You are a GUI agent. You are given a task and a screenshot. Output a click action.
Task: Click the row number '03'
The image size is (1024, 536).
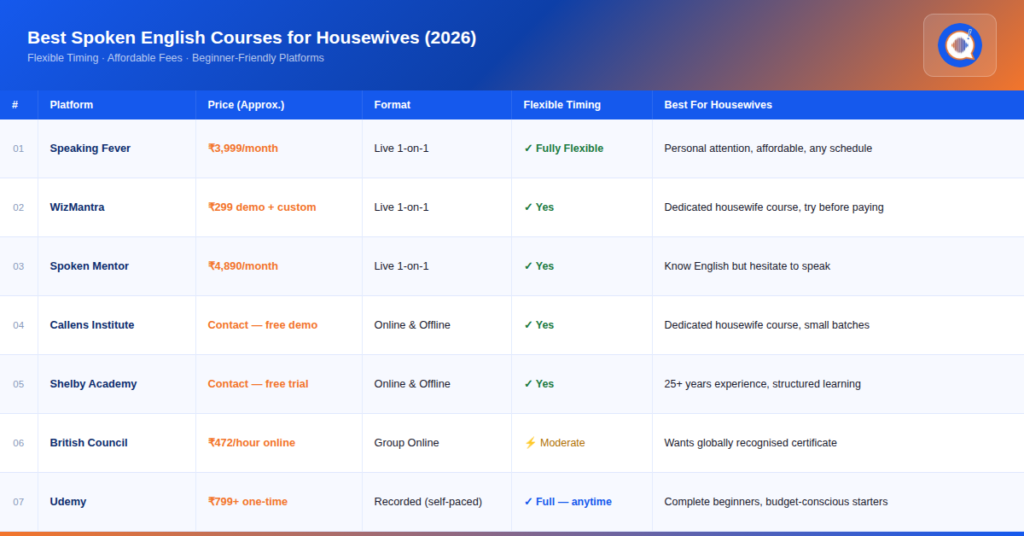(18, 266)
